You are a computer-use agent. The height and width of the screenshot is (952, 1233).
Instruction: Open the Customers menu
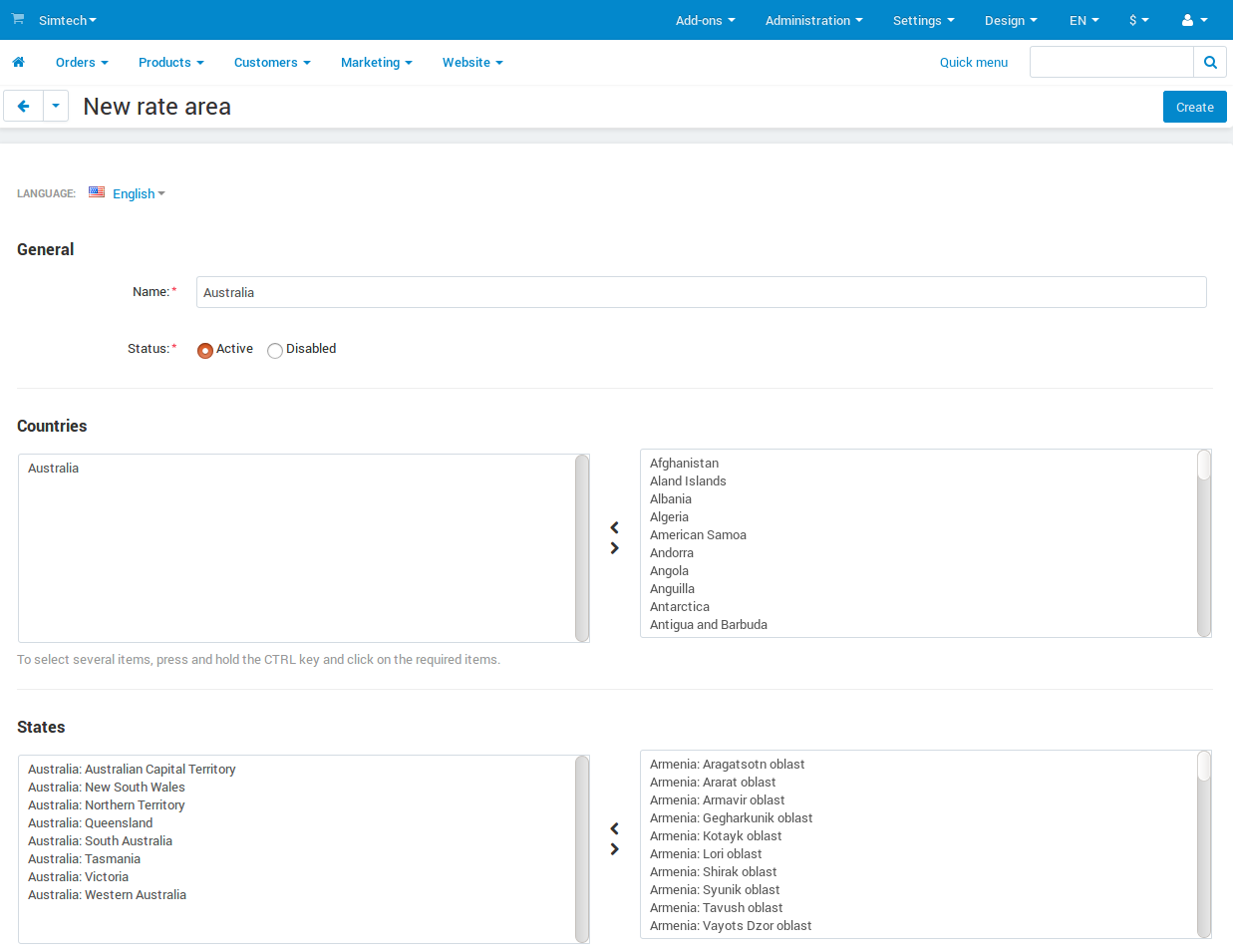click(x=272, y=62)
